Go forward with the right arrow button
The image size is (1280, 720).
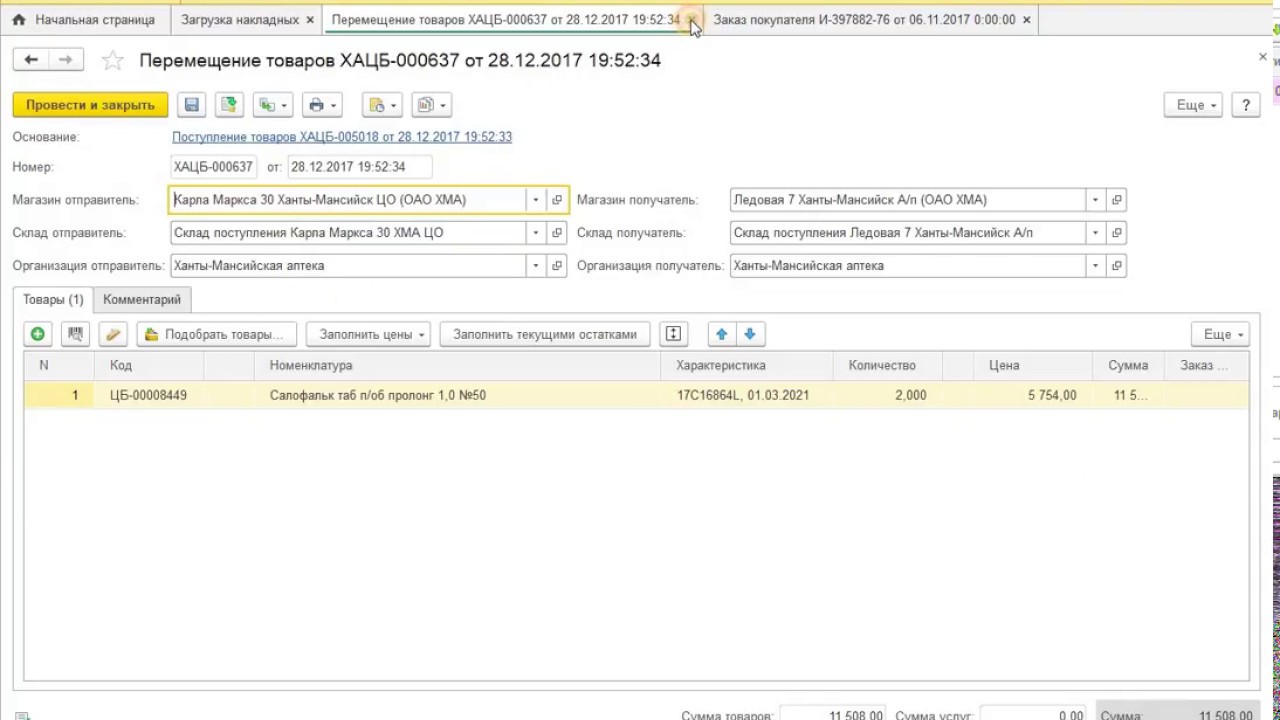tap(65, 60)
